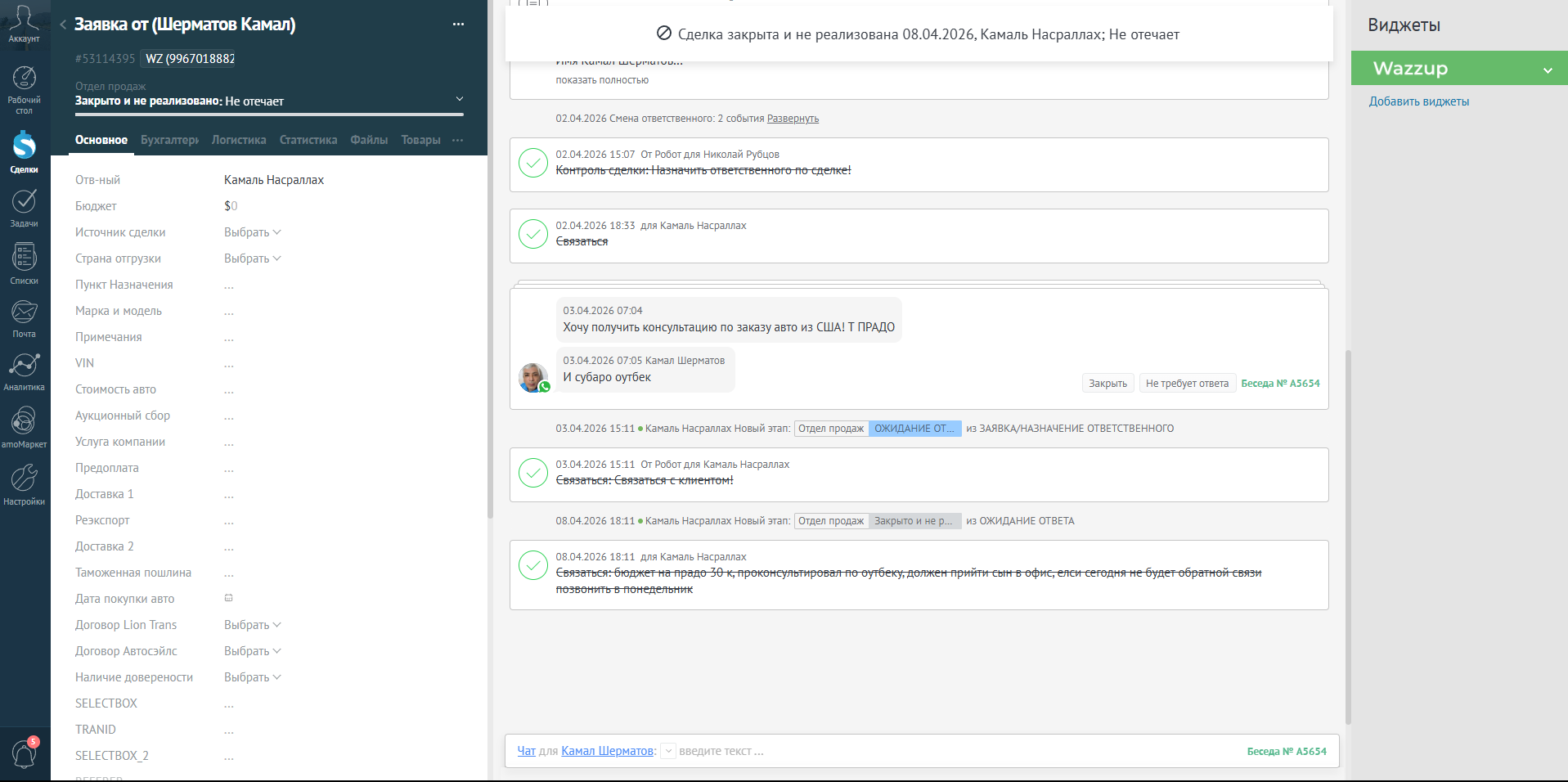Screen dimensions: 1568x782
Task: Click the contact avatar in the chat message
Action: click(x=533, y=378)
